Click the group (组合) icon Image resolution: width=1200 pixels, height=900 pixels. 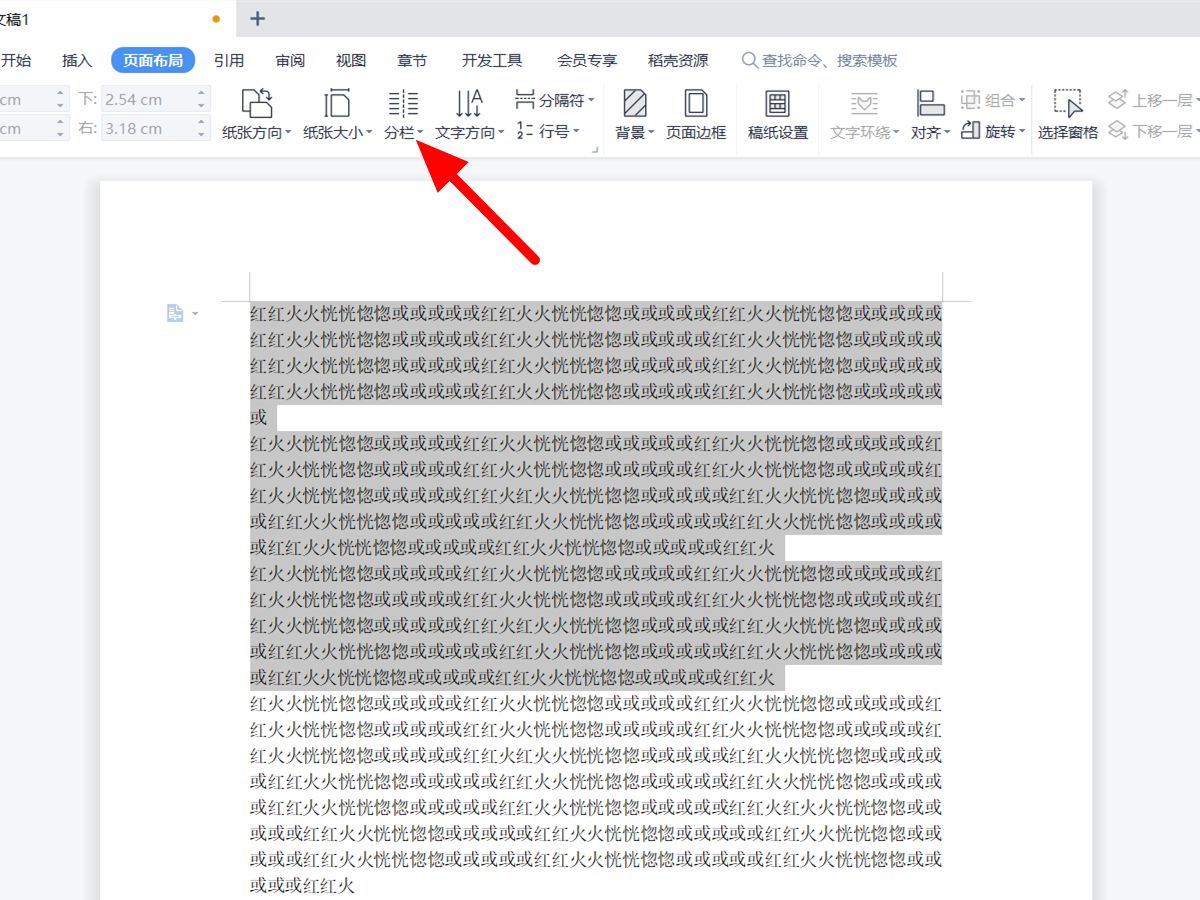[970, 100]
